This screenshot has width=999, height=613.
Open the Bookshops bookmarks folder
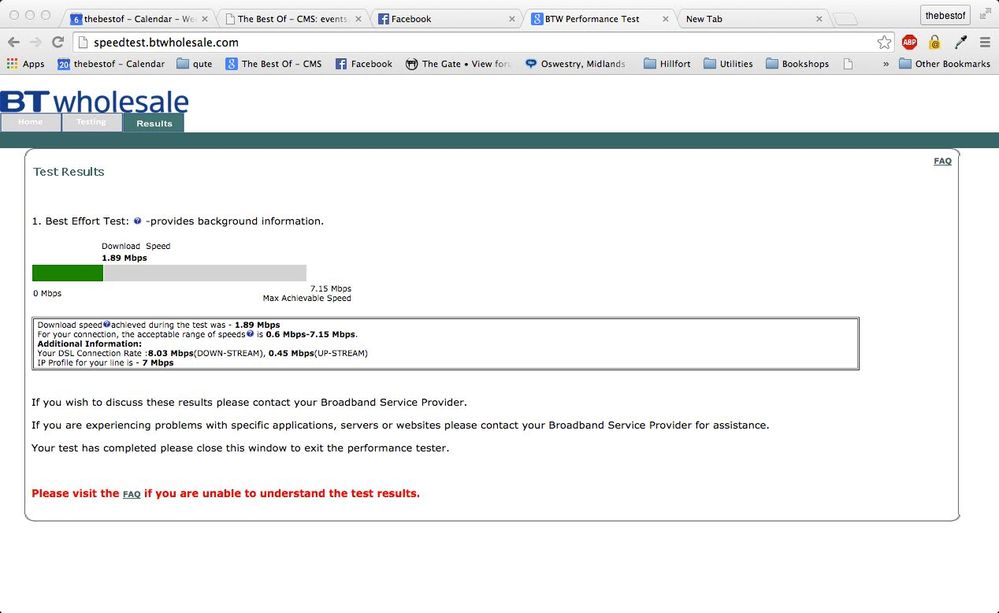[798, 64]
